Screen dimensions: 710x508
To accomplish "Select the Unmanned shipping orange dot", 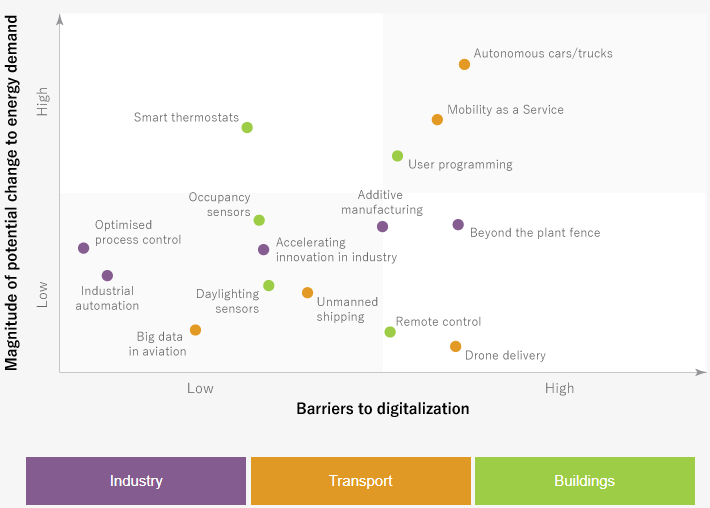I will pos(307,293).
